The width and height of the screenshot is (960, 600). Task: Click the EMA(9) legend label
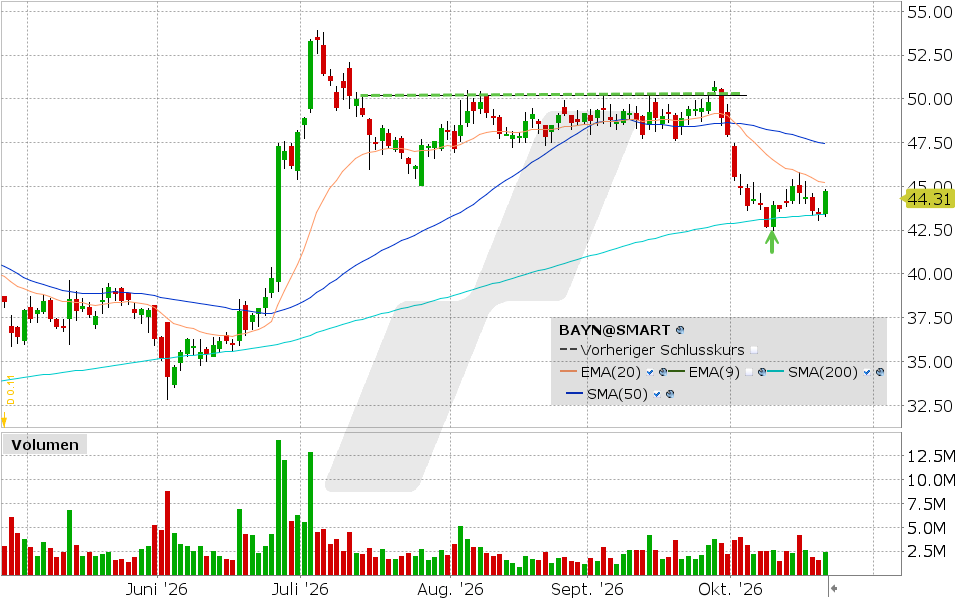[x=714, y=372]
